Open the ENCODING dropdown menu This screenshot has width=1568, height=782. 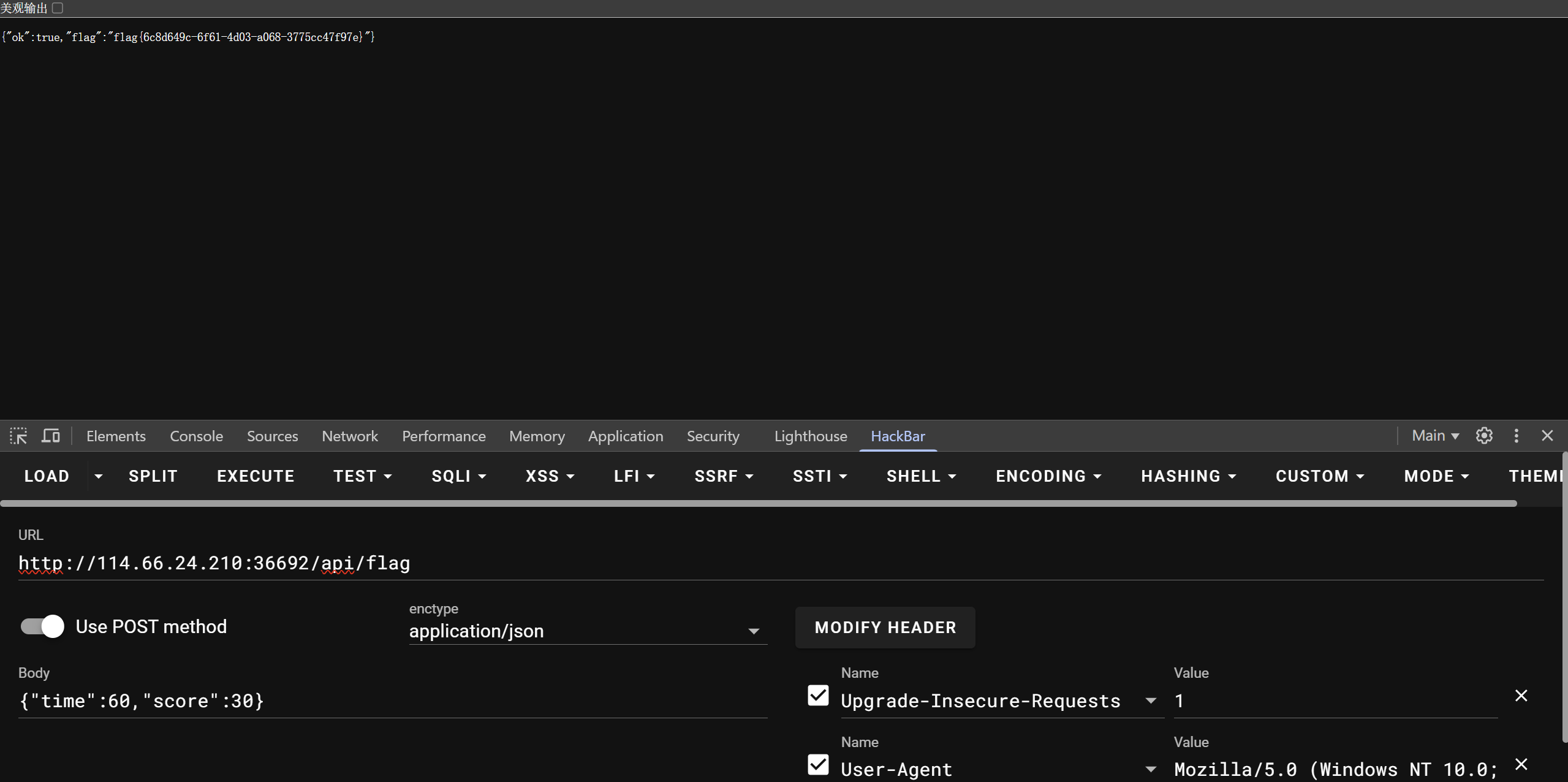(x=1048, y=476)
